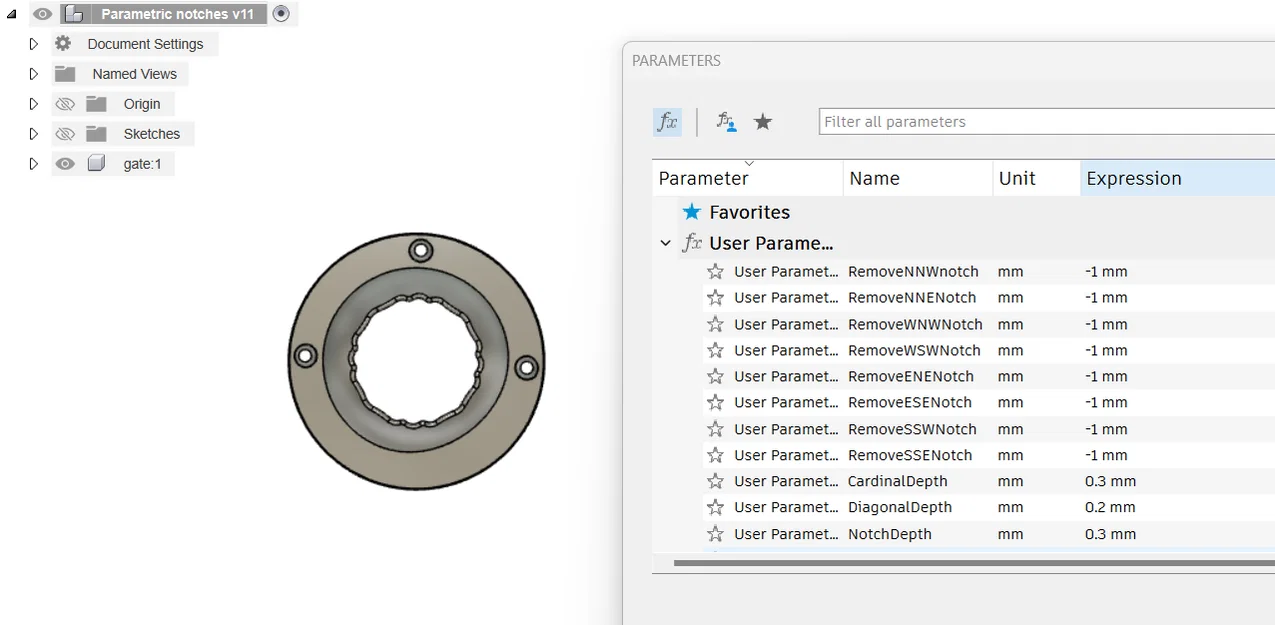Click the left mounting hole on the gate model

305,355
